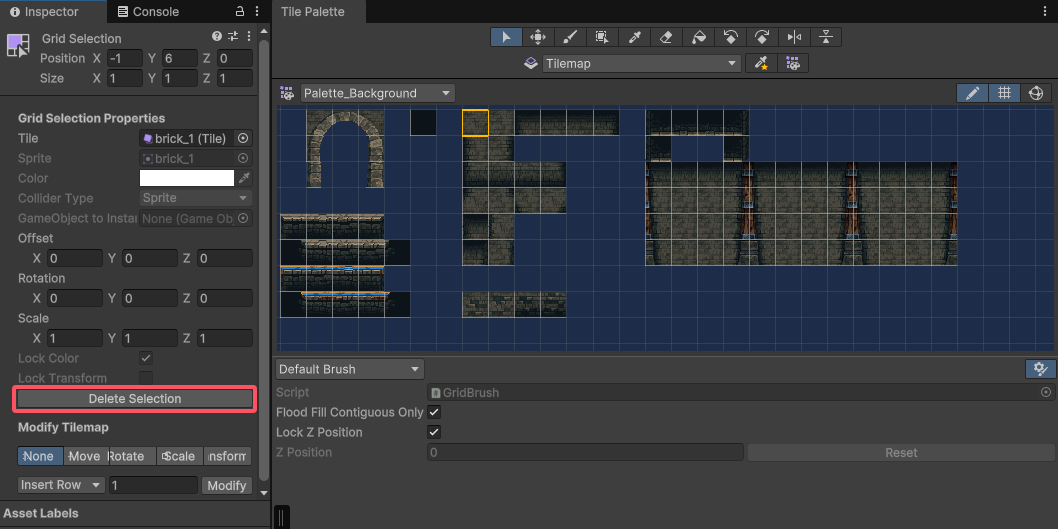1058x529 pixels.
Task: Click the Color eyedropper icon
Action: click(x=245, y=178)
